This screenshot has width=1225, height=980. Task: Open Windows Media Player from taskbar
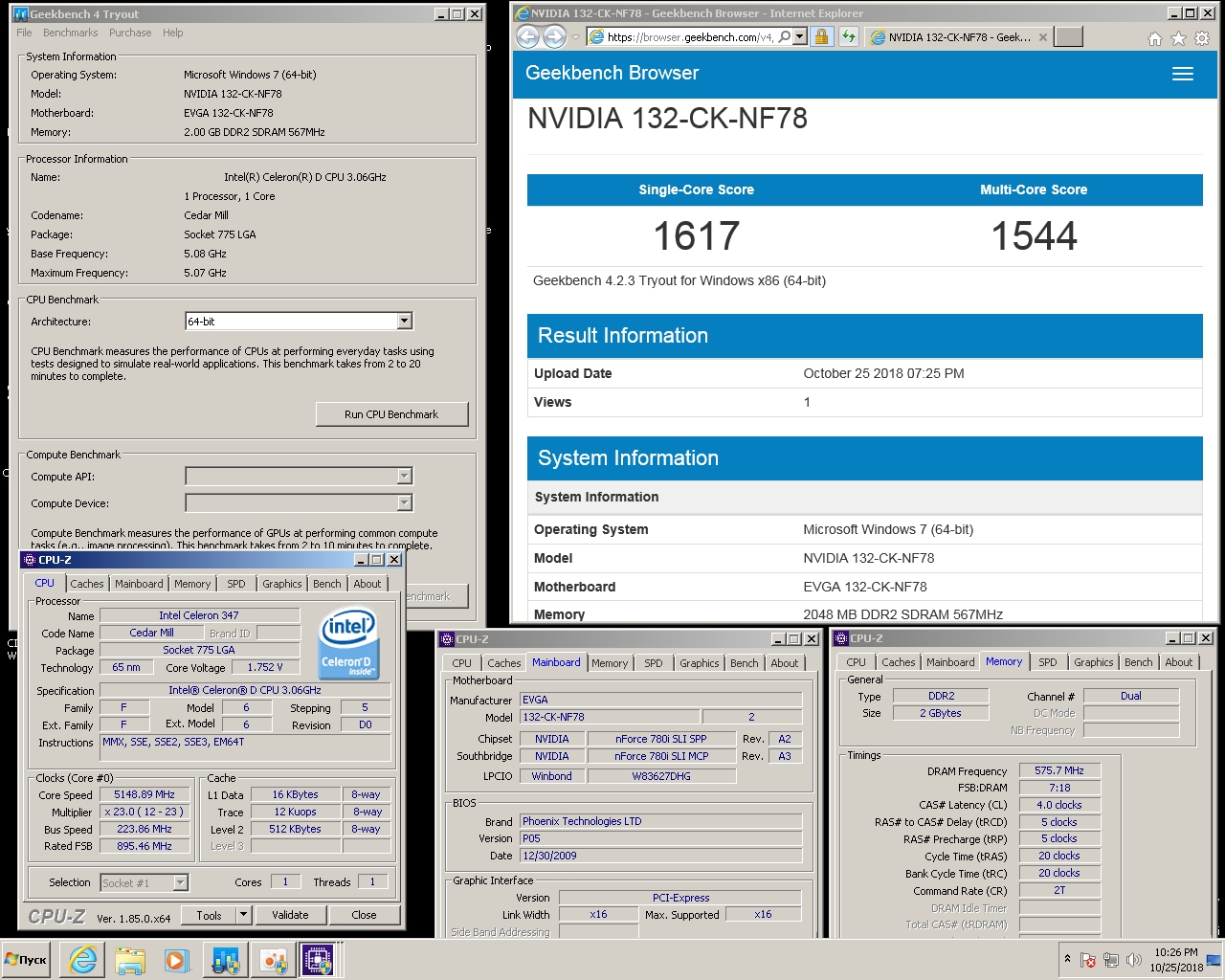point(177,959)
